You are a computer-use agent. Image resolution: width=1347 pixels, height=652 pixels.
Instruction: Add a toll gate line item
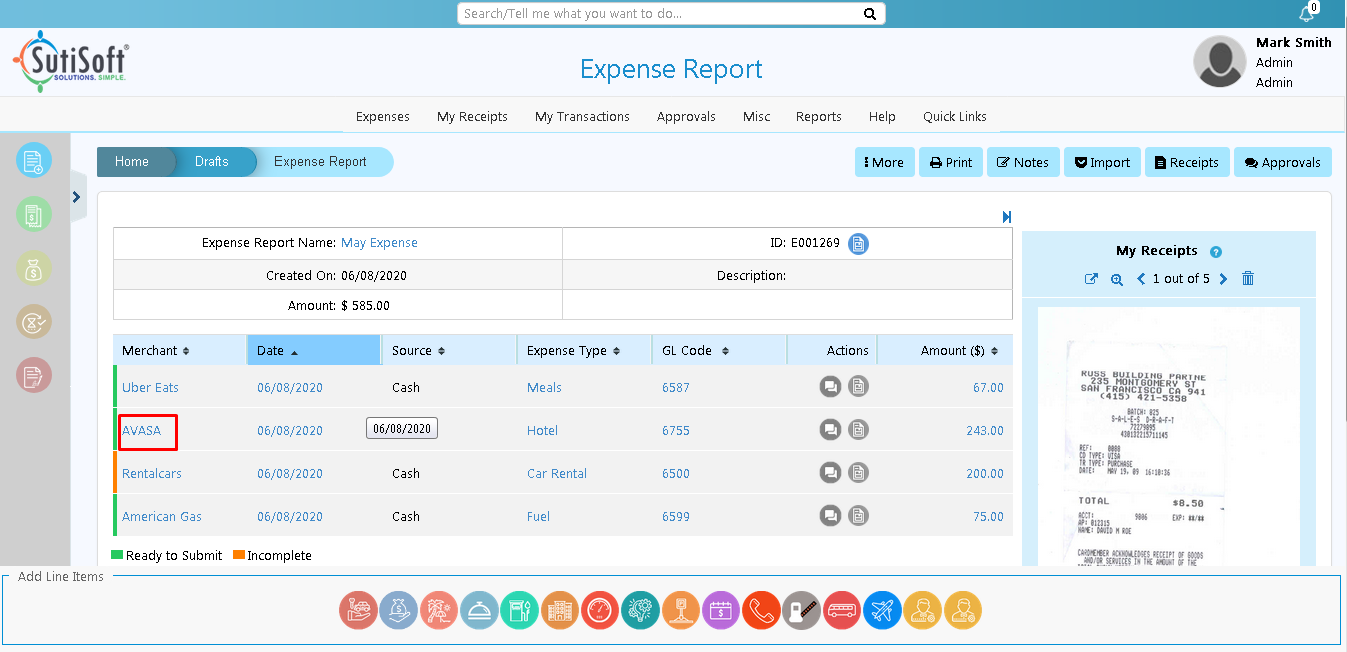point(802,609)
